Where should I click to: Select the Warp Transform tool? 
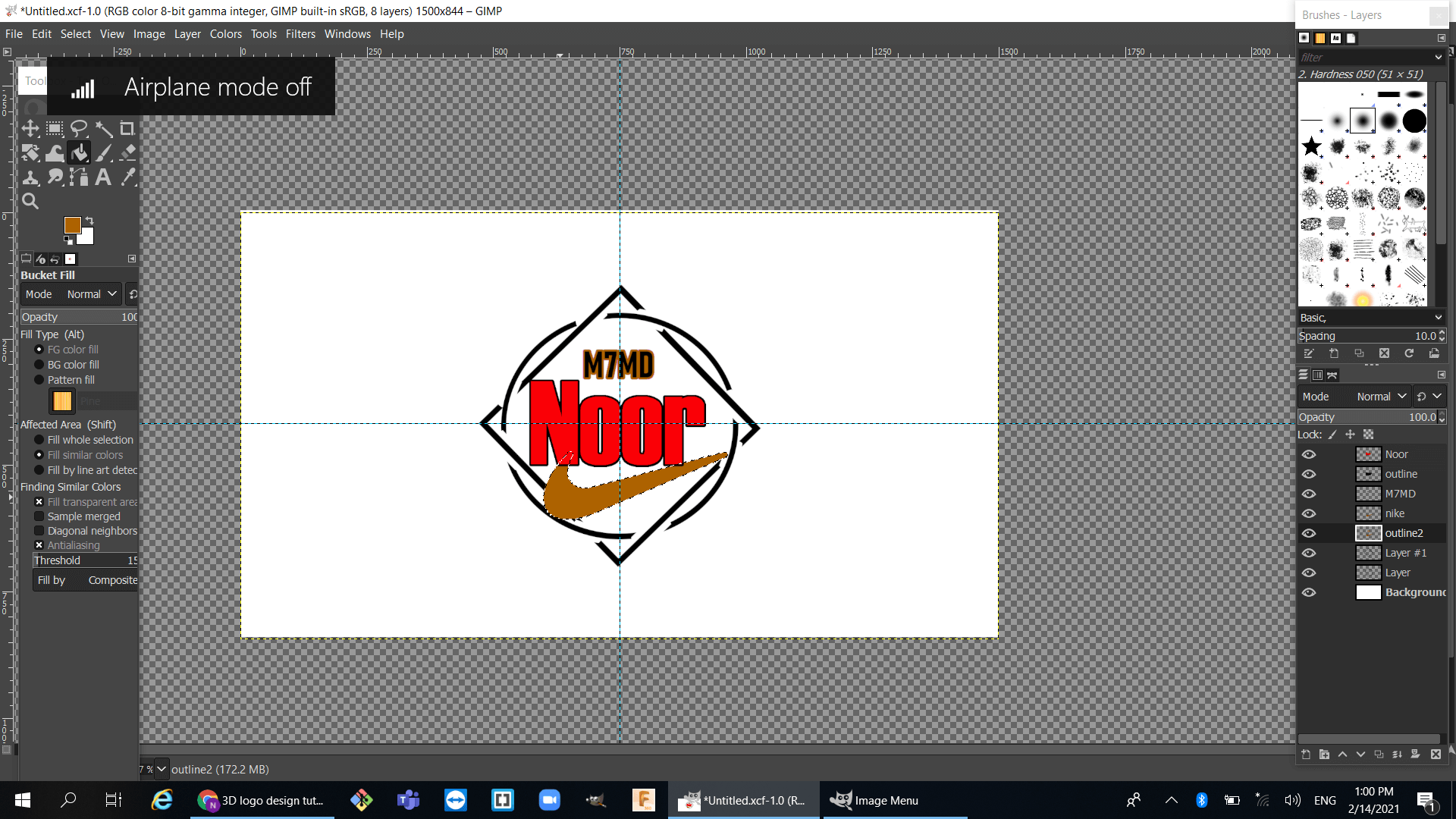55,152
